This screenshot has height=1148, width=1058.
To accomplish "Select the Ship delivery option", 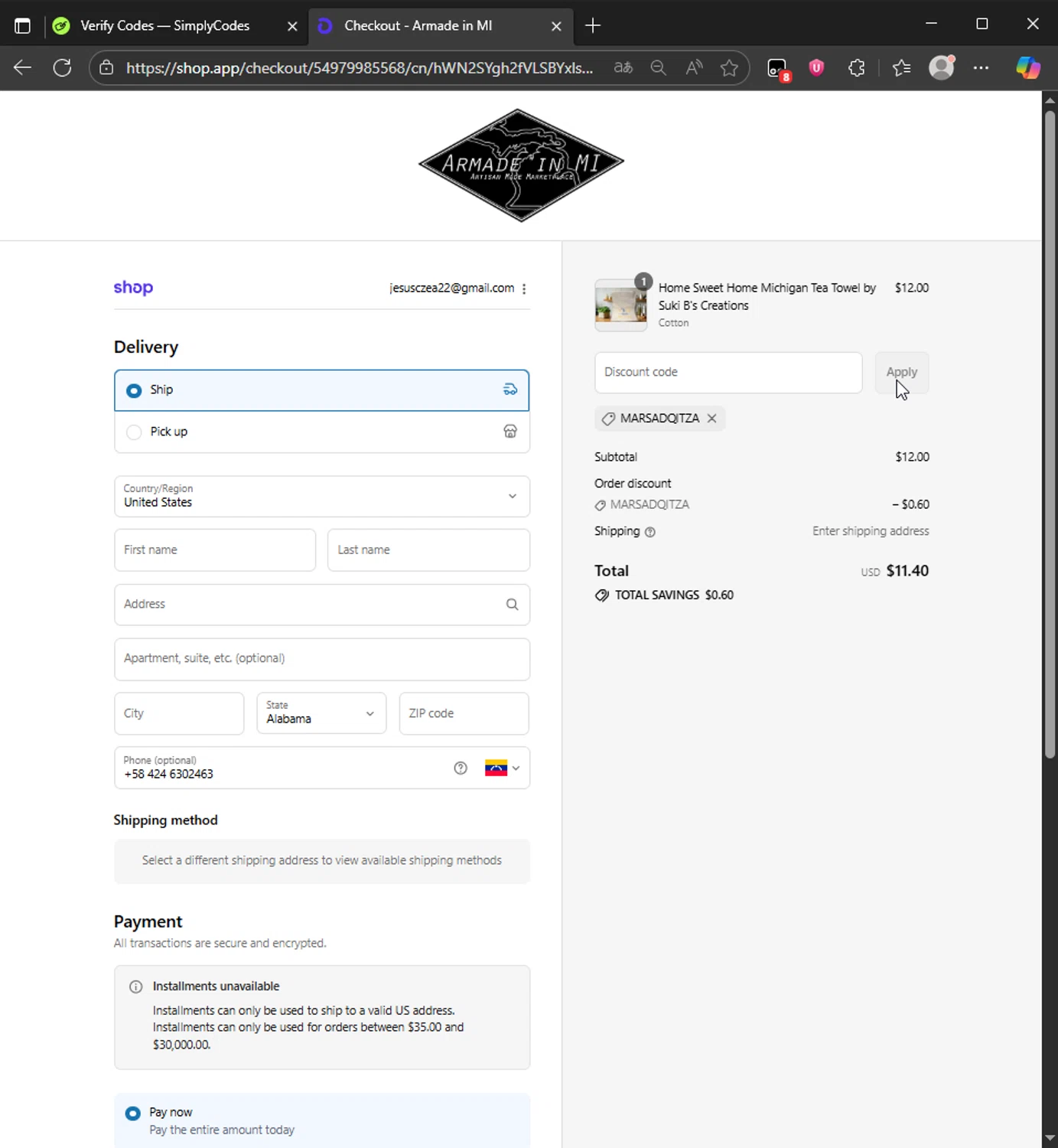I will [321, 390].
